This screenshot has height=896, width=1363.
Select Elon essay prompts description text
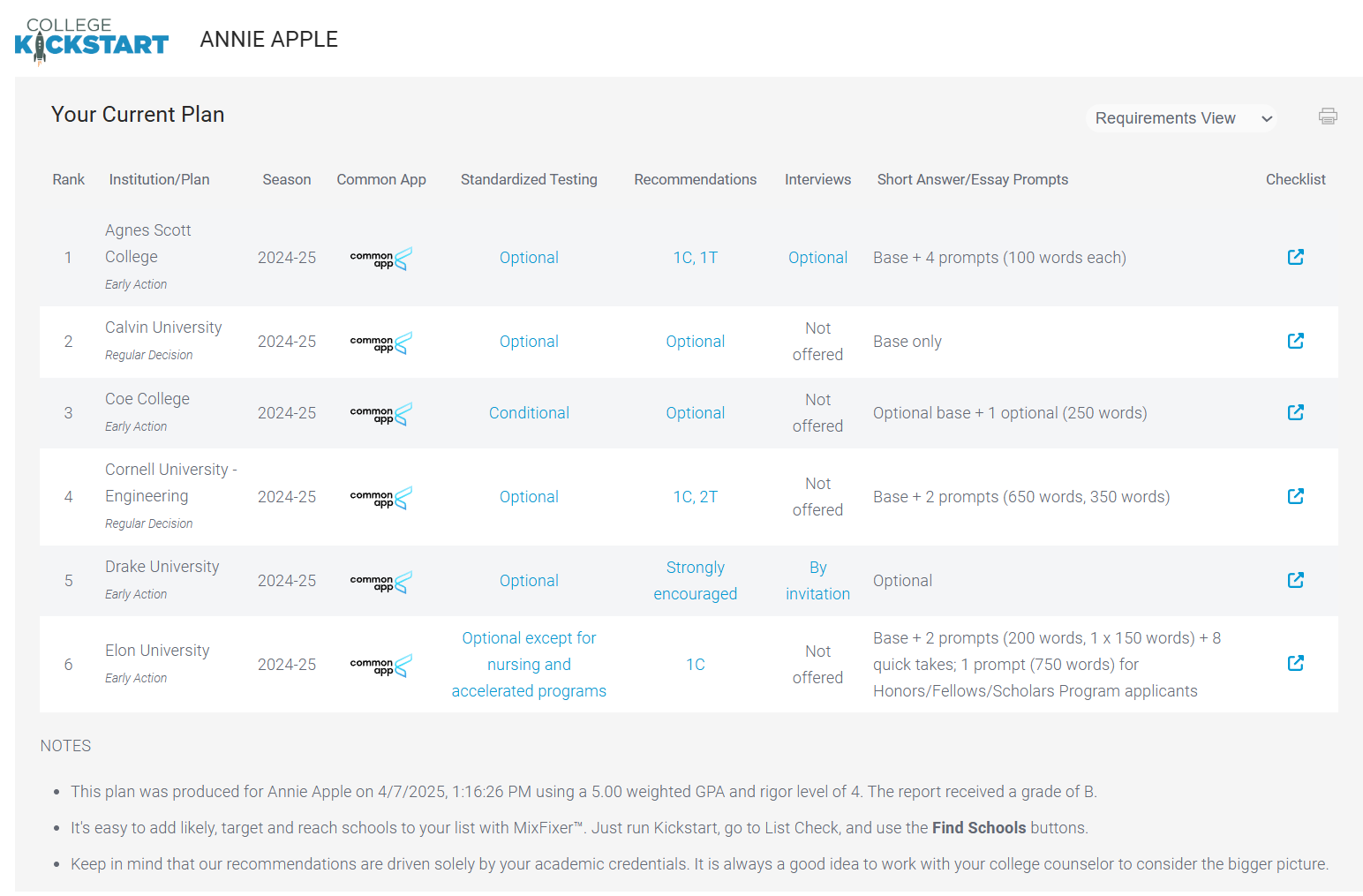click(1047, 665)
